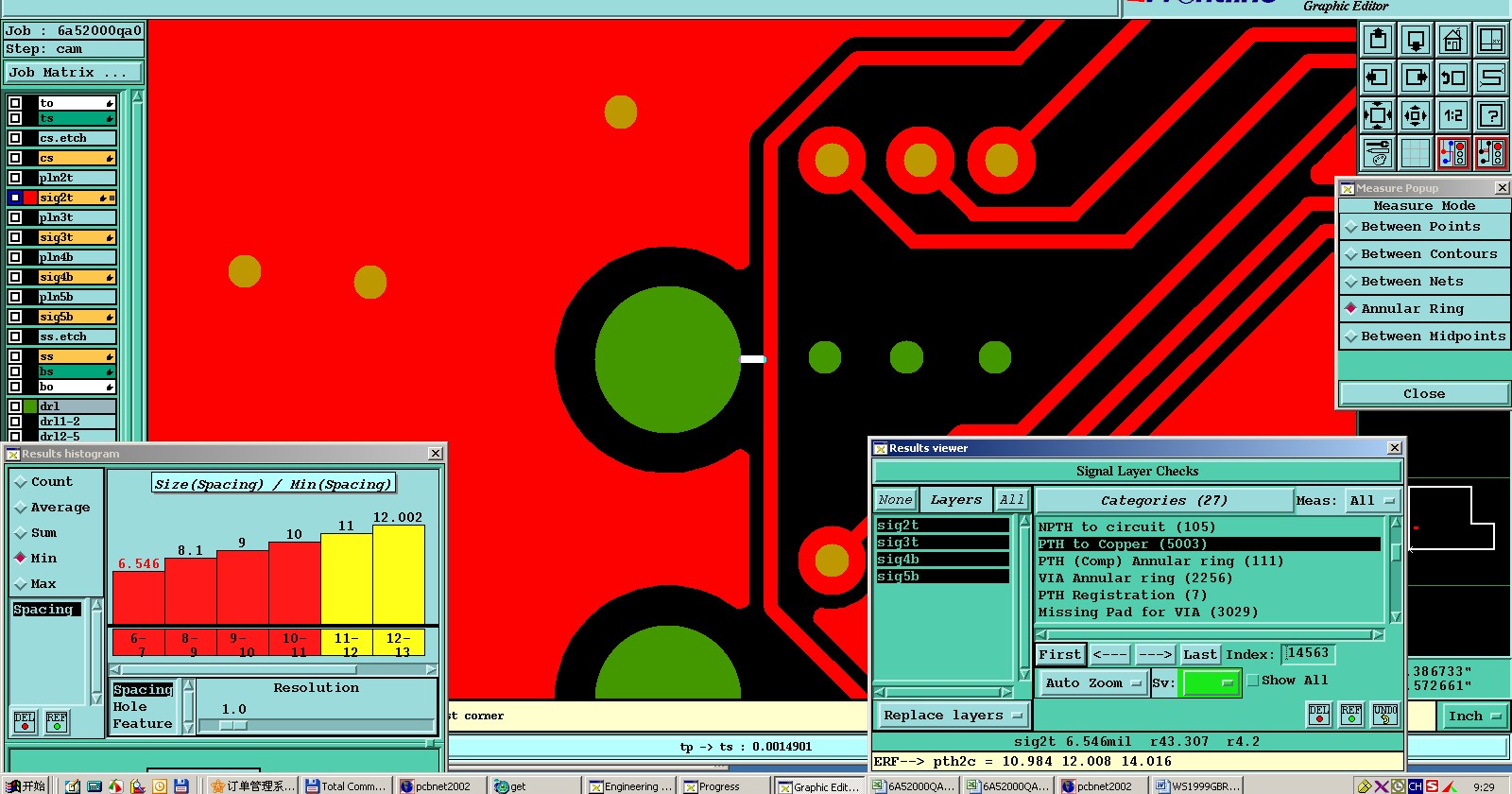Viewport: 1512px width, 794px height.
Task: Click the XY window split icon
Action: click(1491, 40)
